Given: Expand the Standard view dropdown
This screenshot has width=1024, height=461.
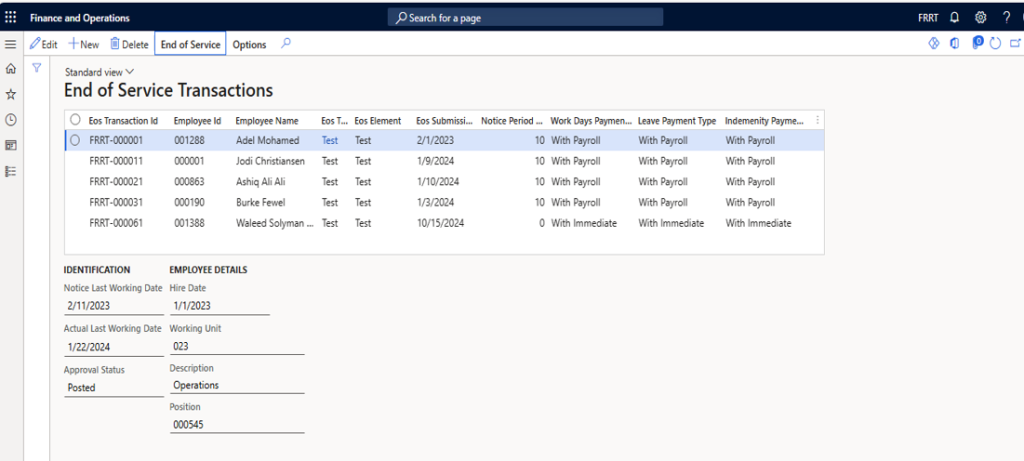Looking at the screenshot, I should (x=99, y=72).
